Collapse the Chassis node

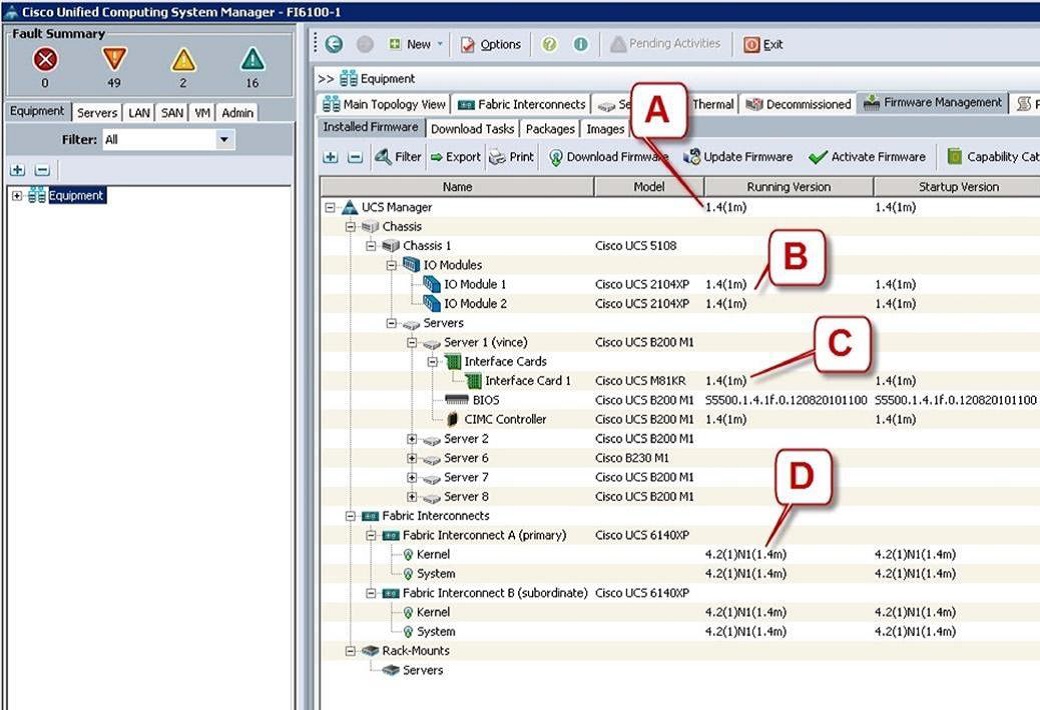click(x=350, y=227)
